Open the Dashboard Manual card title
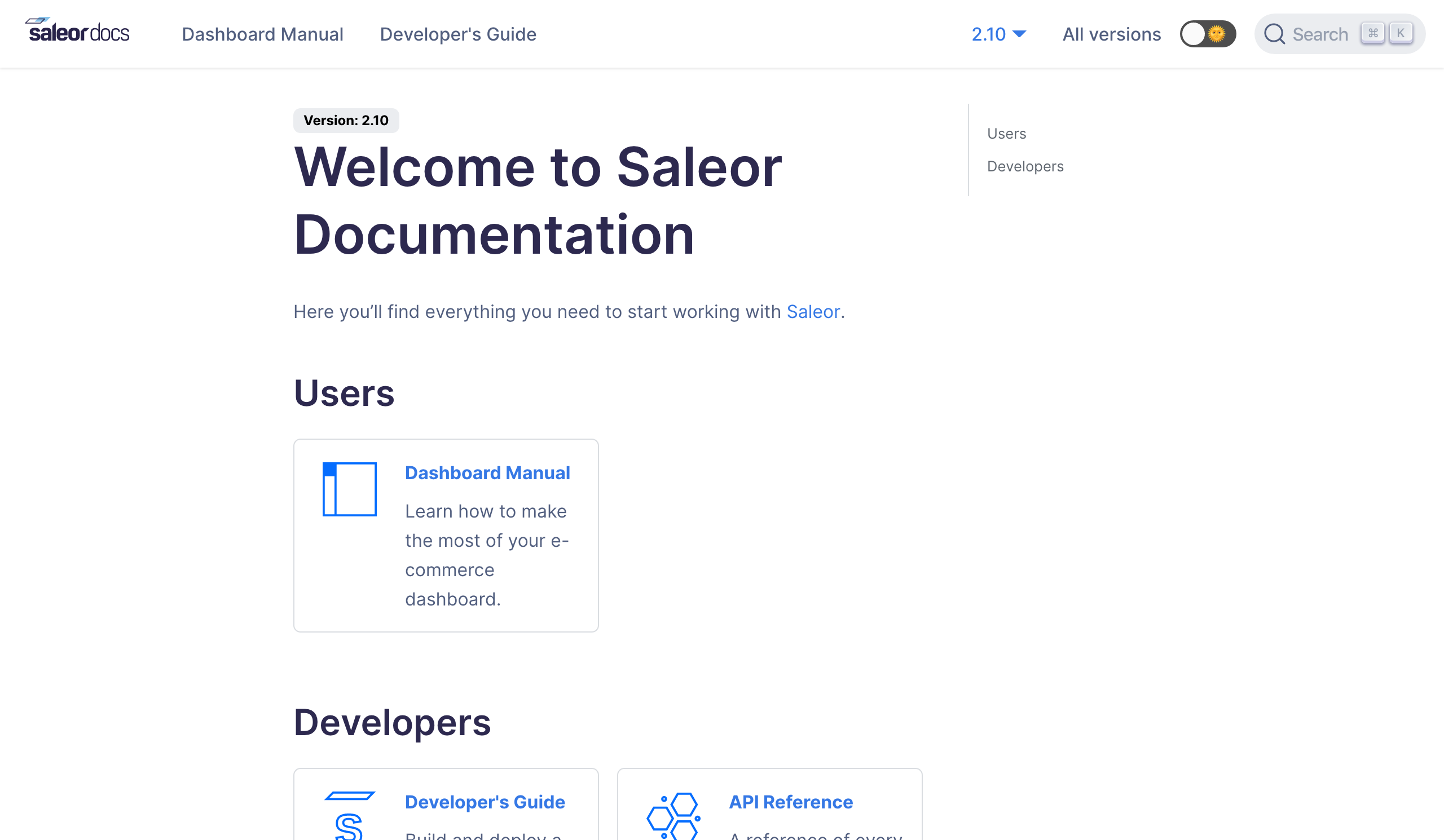The image size is (1444, 840). 487,473
